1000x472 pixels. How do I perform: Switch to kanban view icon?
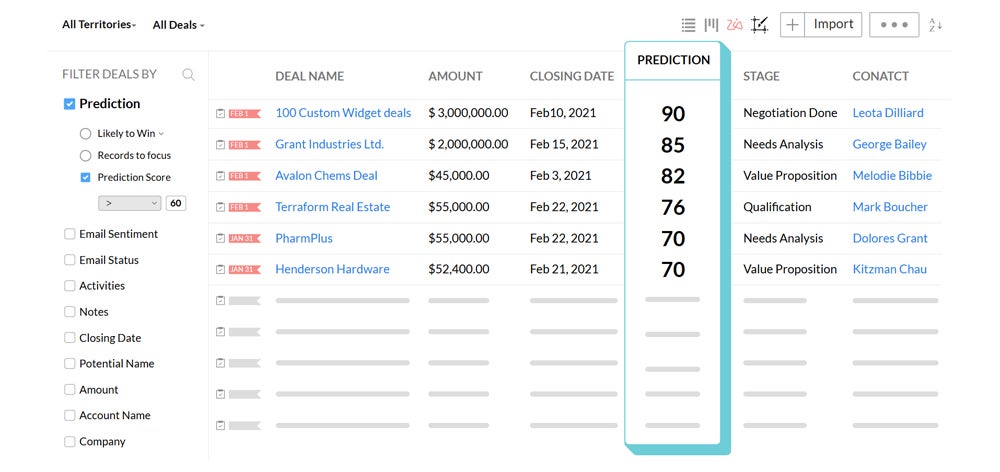(x=711, y=25)
